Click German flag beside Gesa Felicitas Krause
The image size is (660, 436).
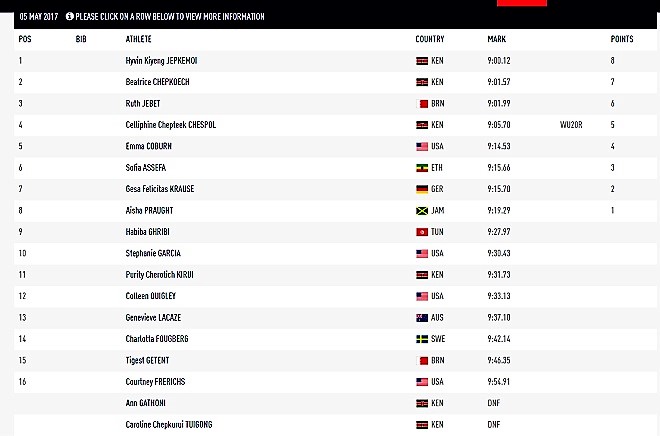421,189
